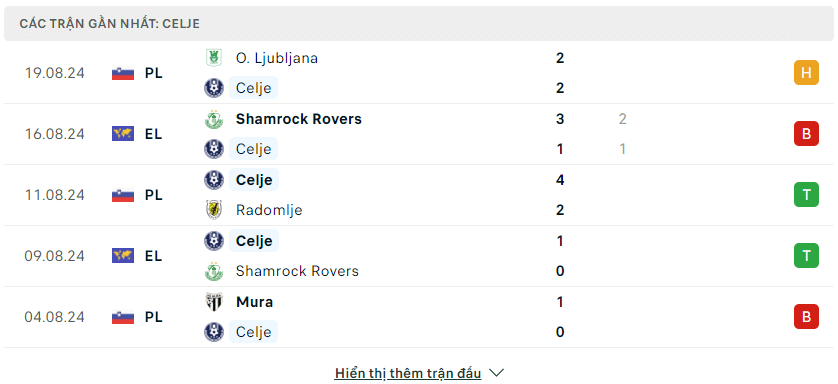Click the O. Ljubljana club crest
This screenshot has height=384, width=838.
(214, 58)
